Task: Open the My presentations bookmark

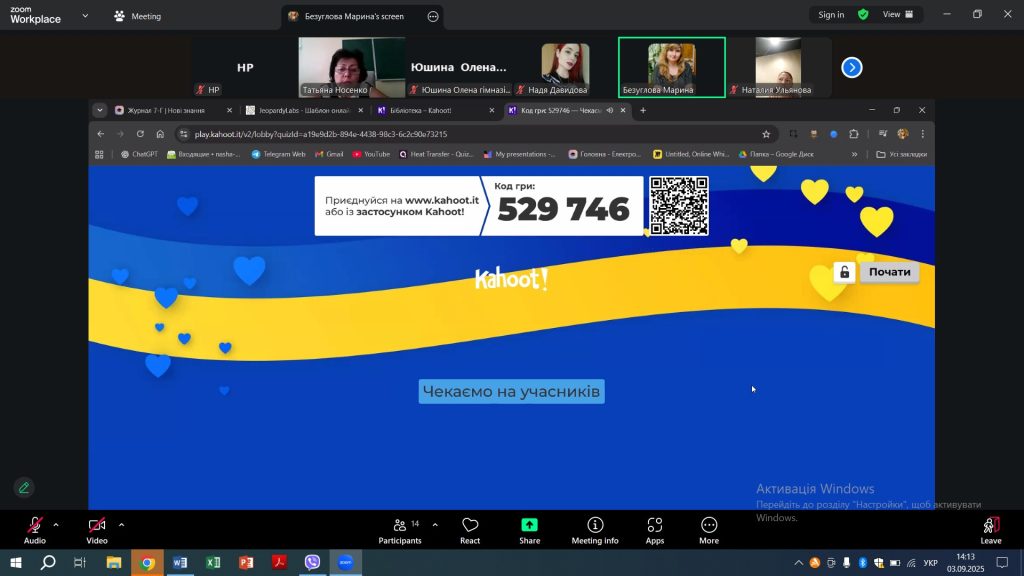Action: tap(520, 154)
